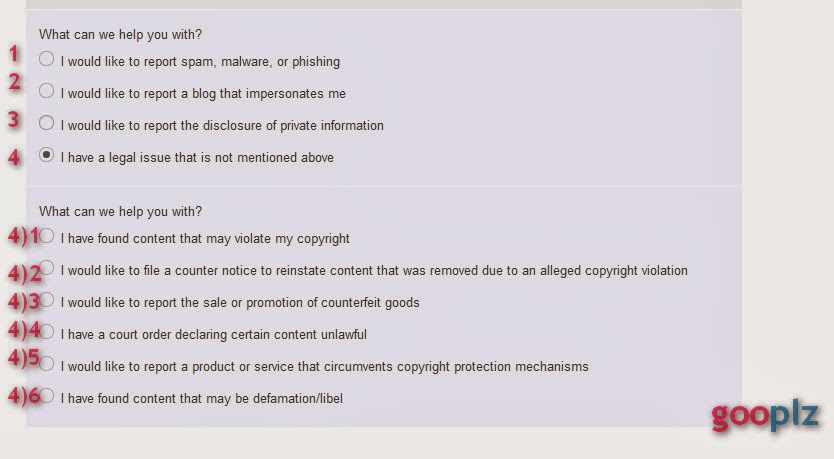
Task: Click the "report spam, malware, or phishing" label
Action: (x=200, y=62)
